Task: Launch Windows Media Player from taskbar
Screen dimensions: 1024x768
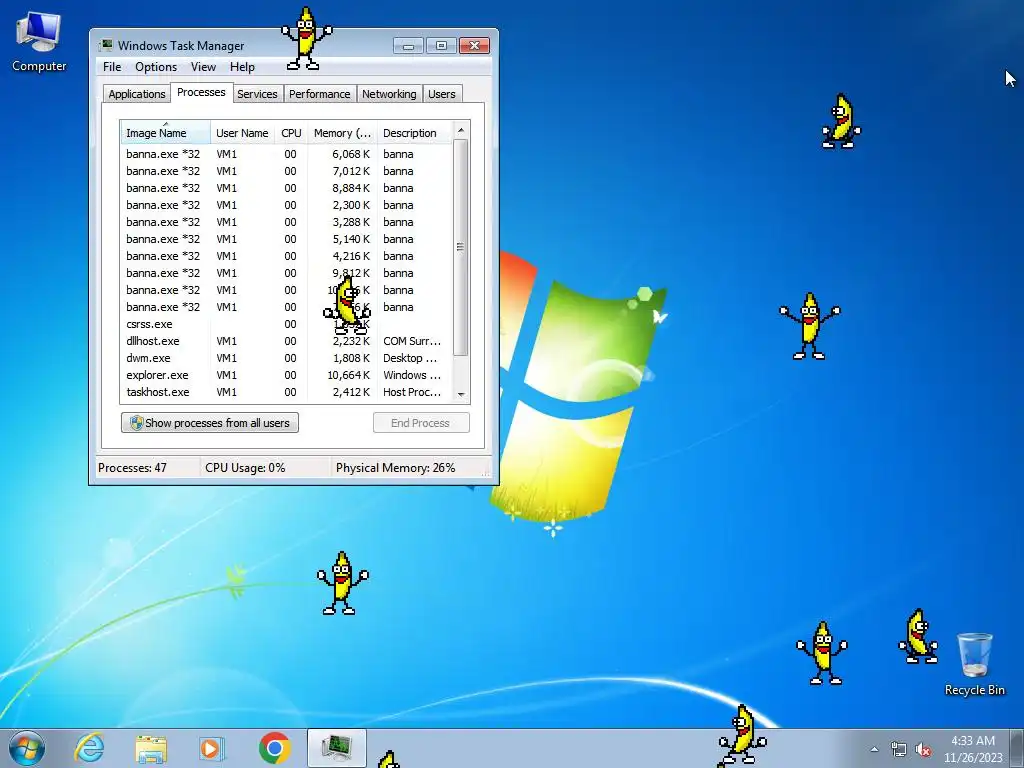Action: coord(212,748)
